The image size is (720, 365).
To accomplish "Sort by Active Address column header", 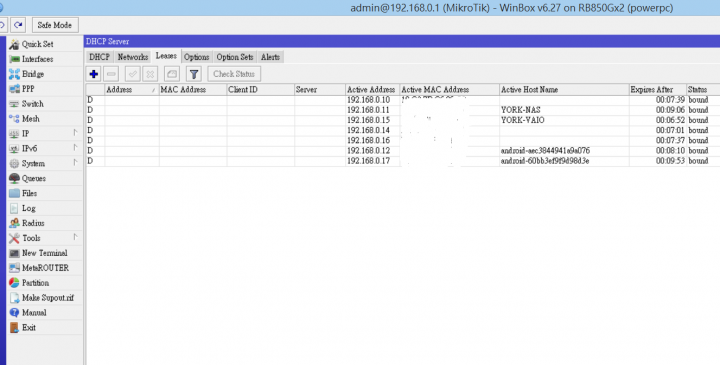I will (x=372, y=90).
